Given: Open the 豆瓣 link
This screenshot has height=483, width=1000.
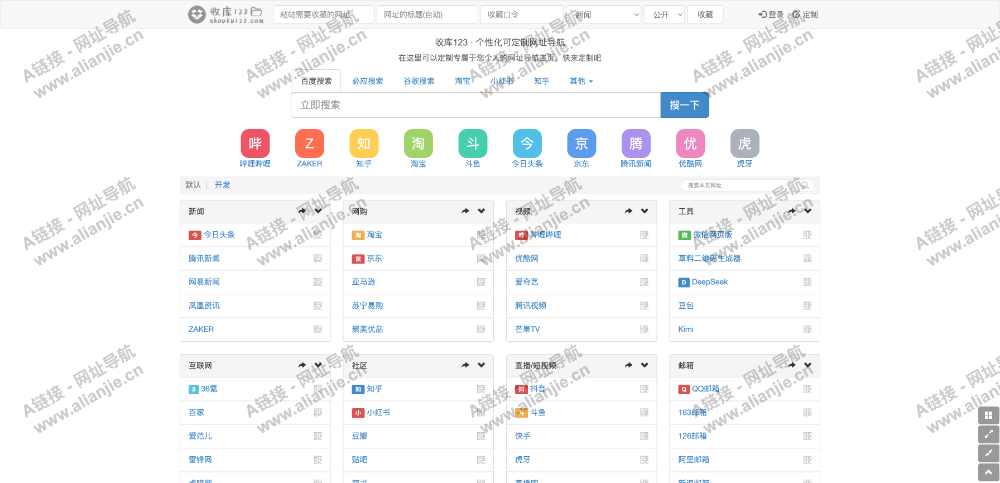Looking at the screenshot, I should (360, 436).
